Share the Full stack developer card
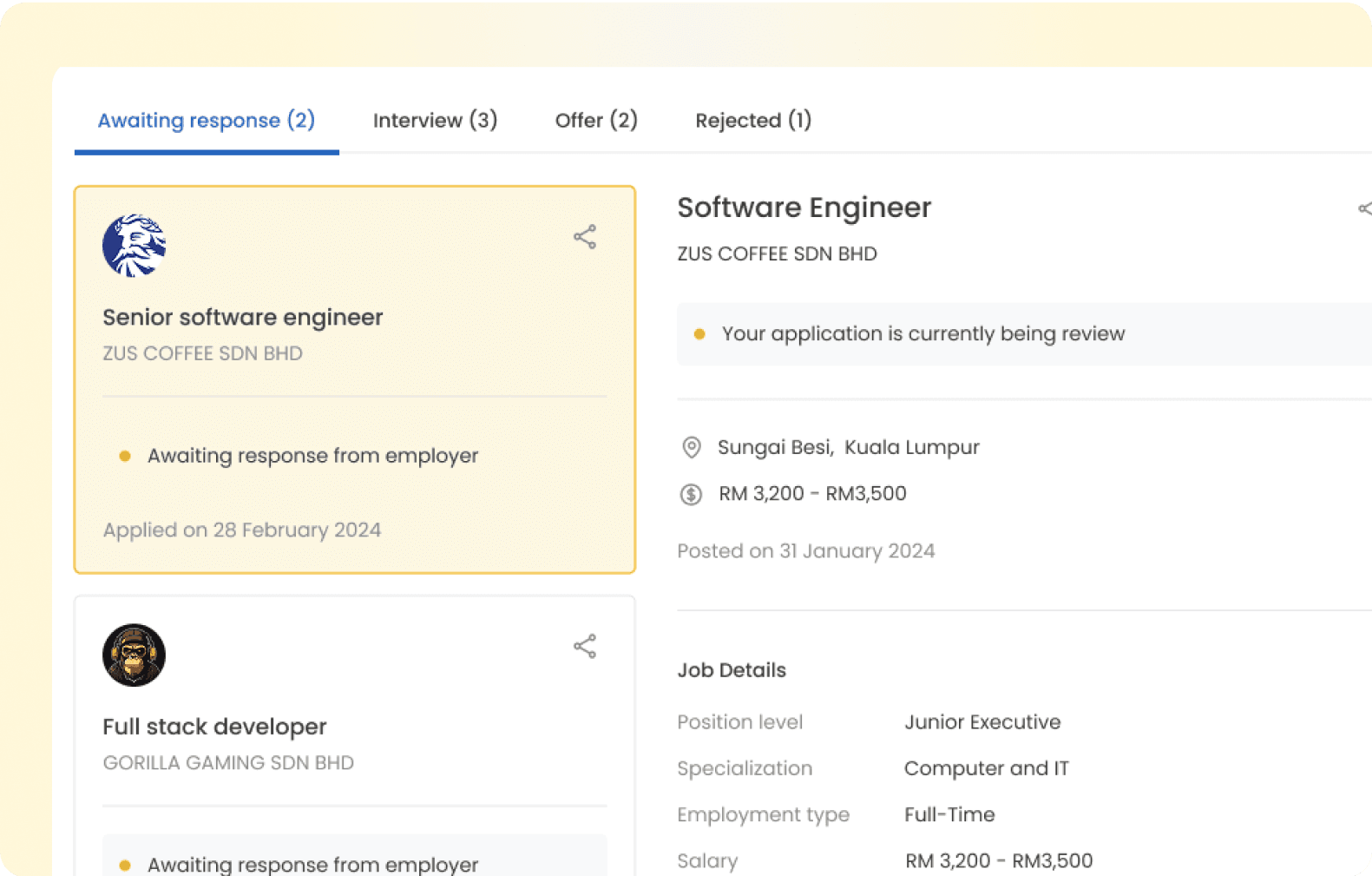This screenshot has width=1372, height=876. [x=585, y=646]
